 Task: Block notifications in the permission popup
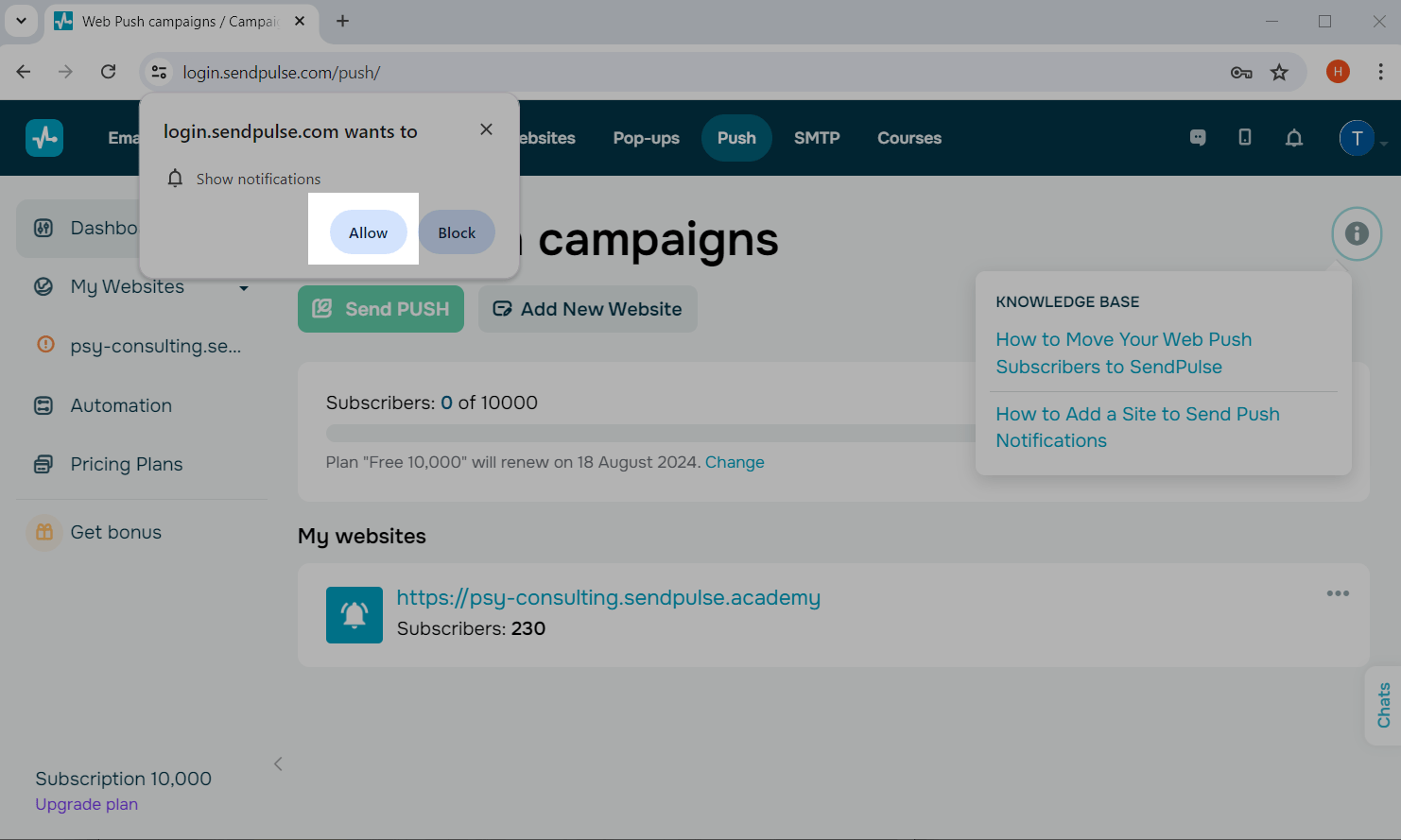point(457,232)
